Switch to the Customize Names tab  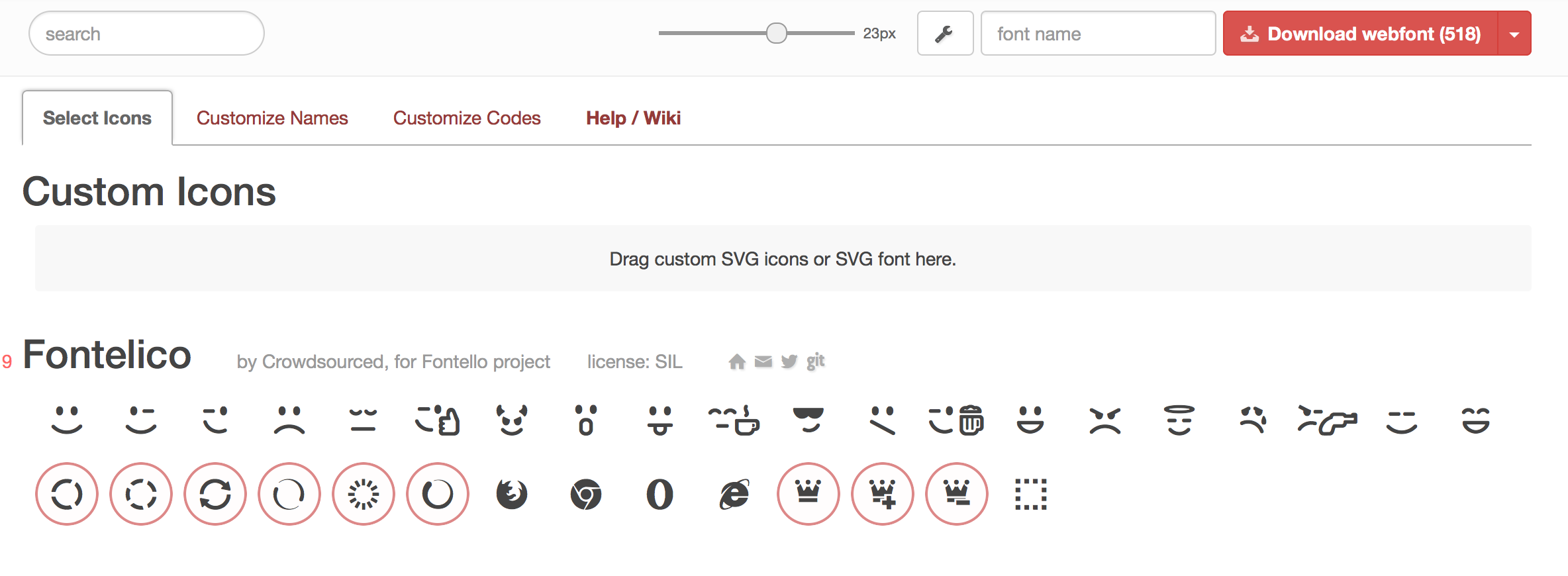pos(272,118)
